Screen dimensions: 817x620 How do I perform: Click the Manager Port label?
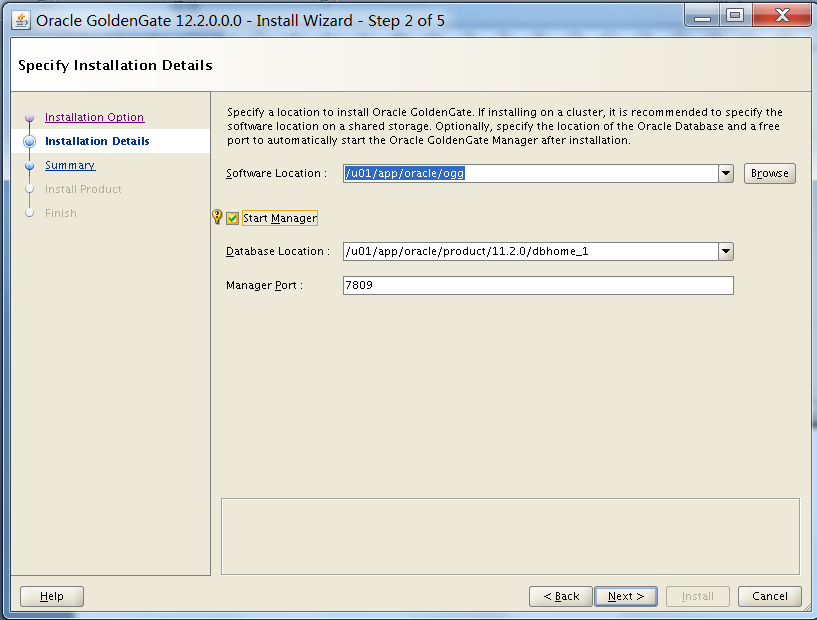click(x=264, y=286)
